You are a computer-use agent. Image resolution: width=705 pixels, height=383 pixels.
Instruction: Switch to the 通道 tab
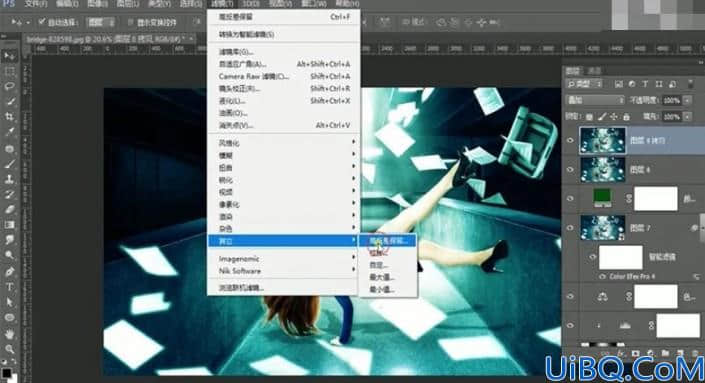click(x=594, y=71)
